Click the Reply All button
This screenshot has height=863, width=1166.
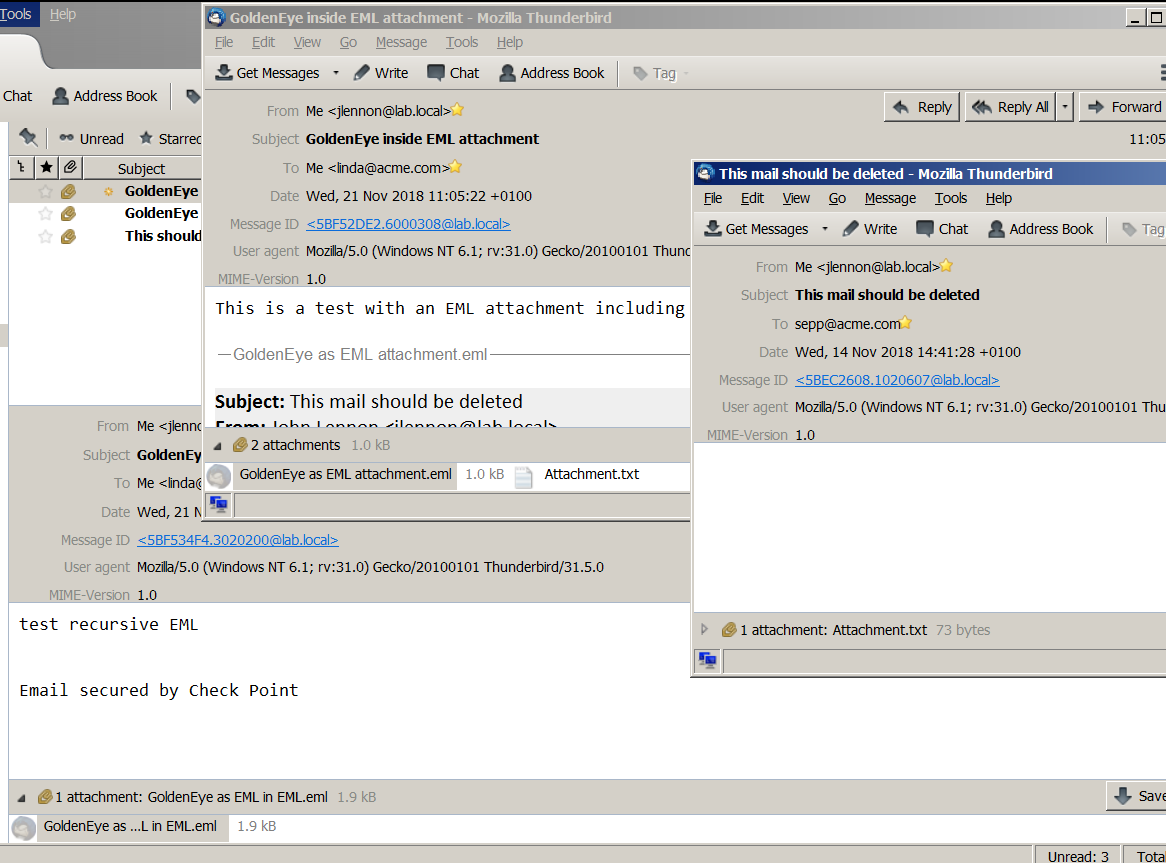pyautogui.click(x=1011, y=107)
